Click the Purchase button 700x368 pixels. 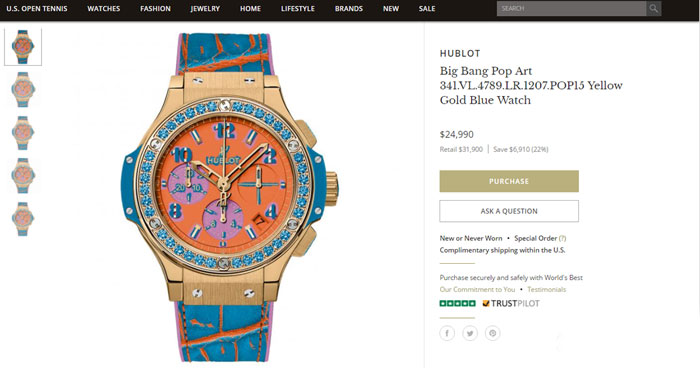tap(509, 181)
